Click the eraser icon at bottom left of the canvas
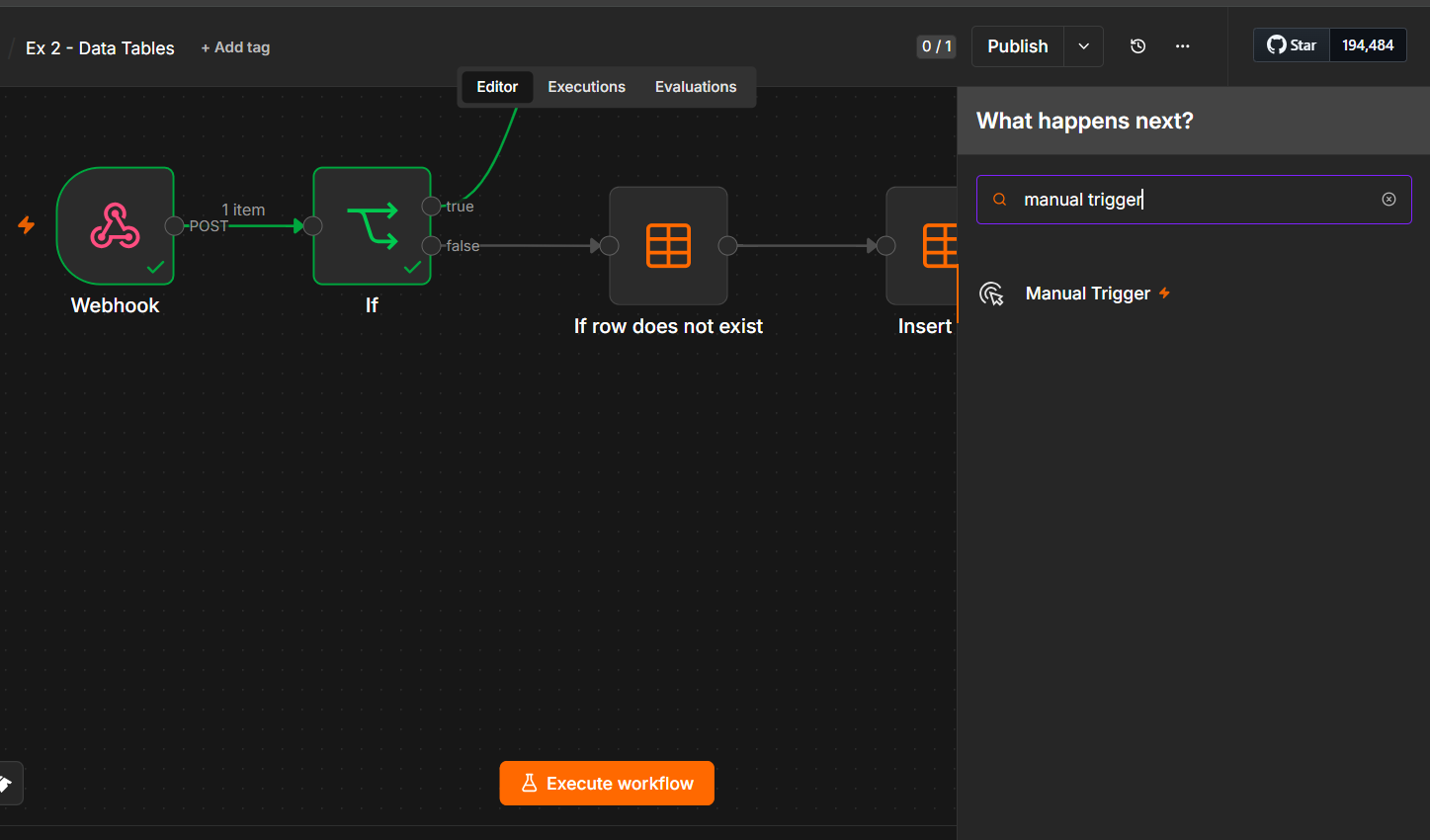This screenshot has width=1430, height=840. coord(6,784)
